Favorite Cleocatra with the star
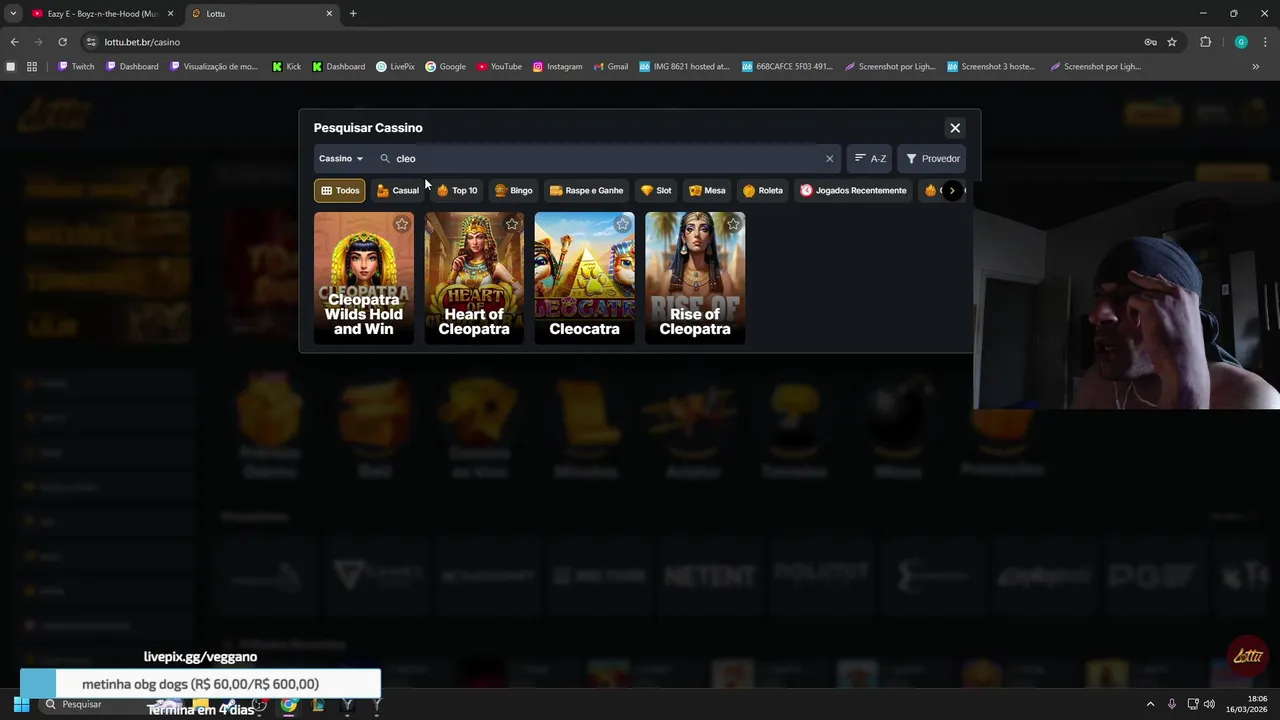The image size is (1280, 720). click(622, 224)
